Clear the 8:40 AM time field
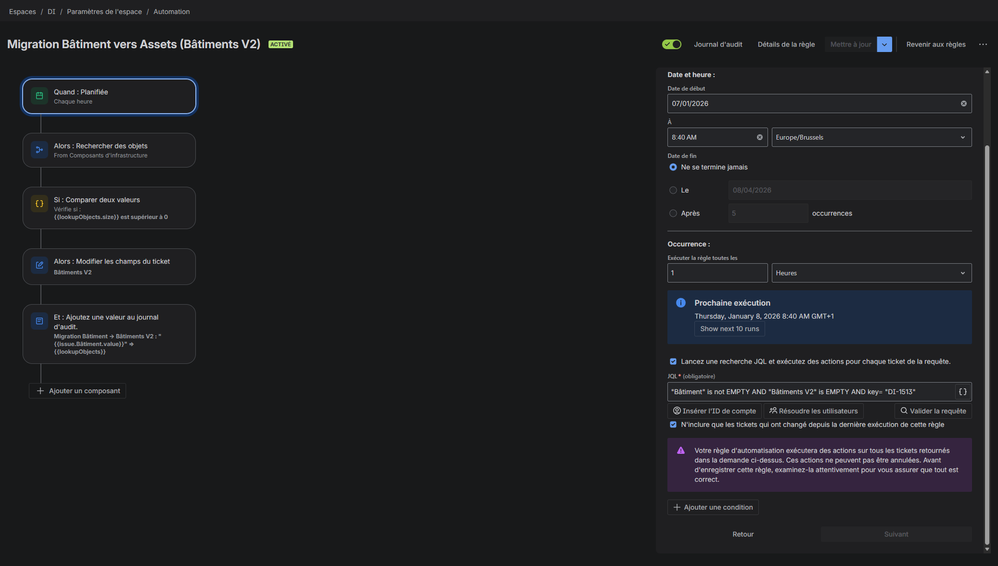 (x=759, y=138)
